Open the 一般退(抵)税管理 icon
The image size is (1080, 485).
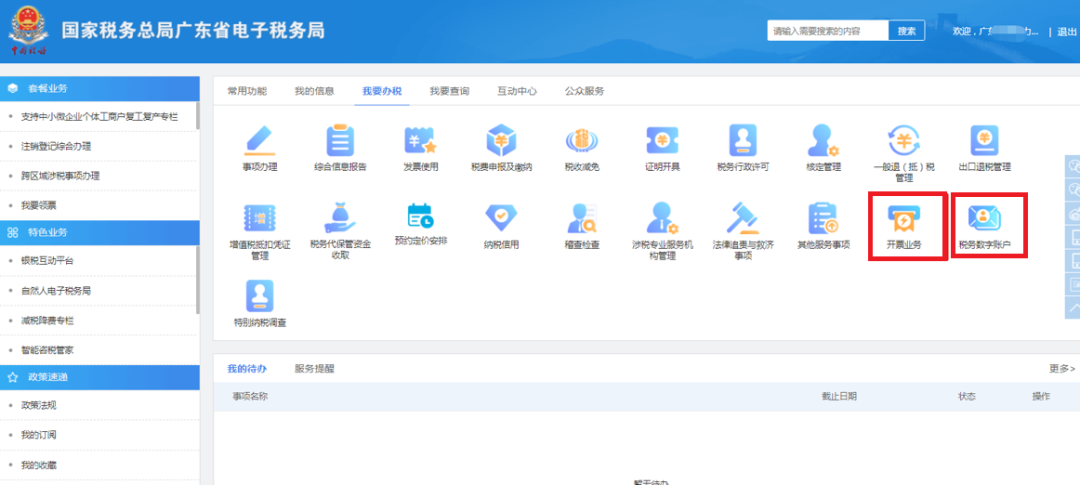coord(904,141)
